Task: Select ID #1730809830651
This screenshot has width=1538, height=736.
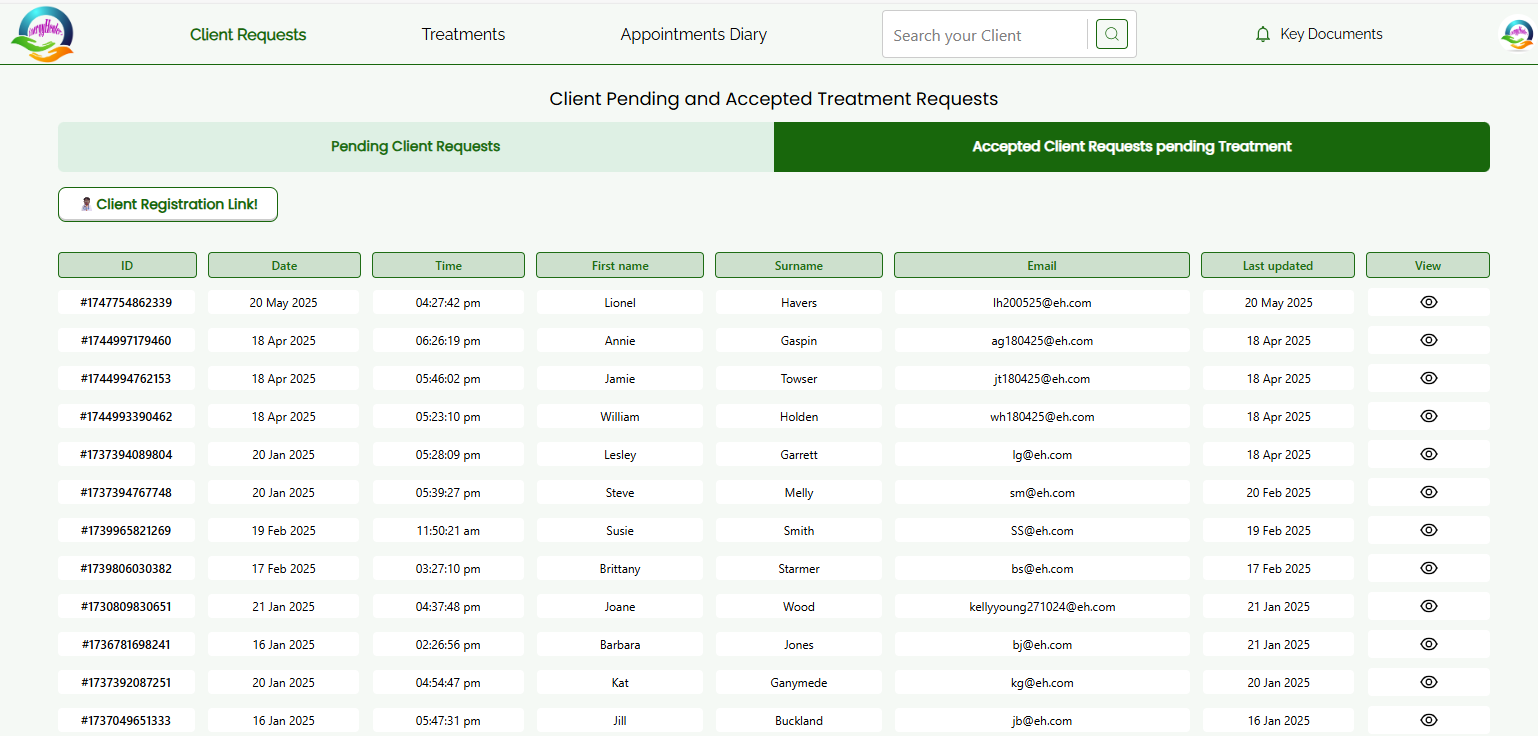Action: pyautogui.click(x=126, y=607)
